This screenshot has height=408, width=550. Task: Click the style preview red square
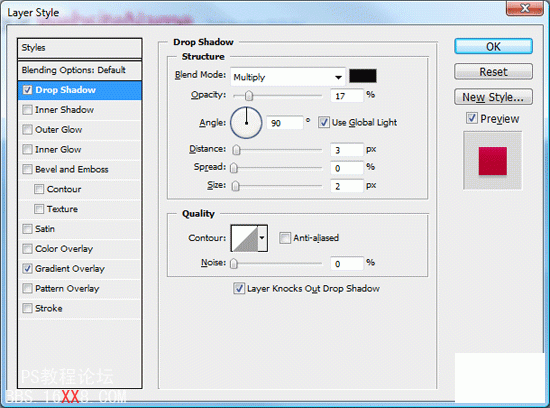point(492,161)
